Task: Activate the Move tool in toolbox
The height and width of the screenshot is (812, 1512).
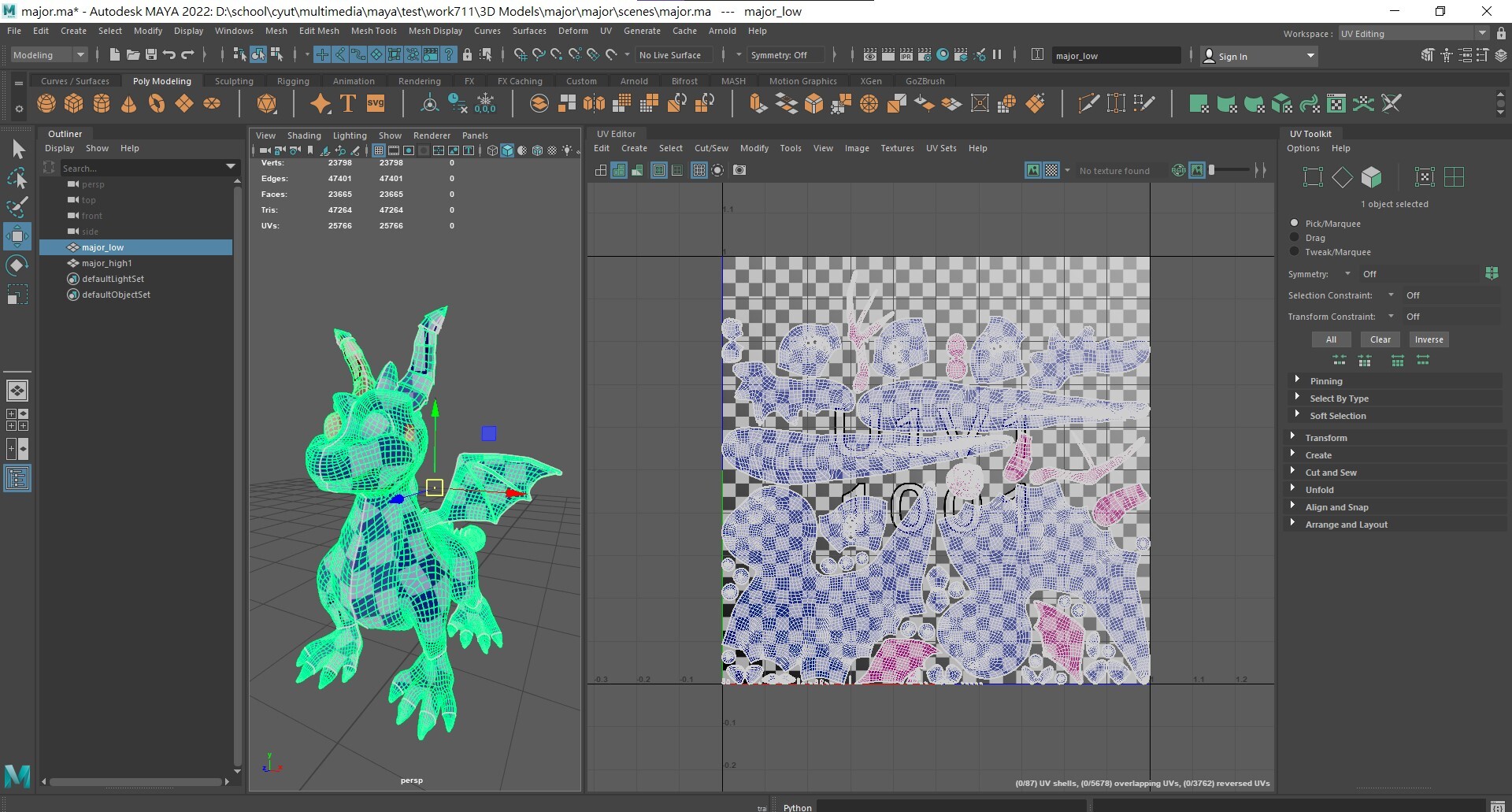Action: [17, 235]
